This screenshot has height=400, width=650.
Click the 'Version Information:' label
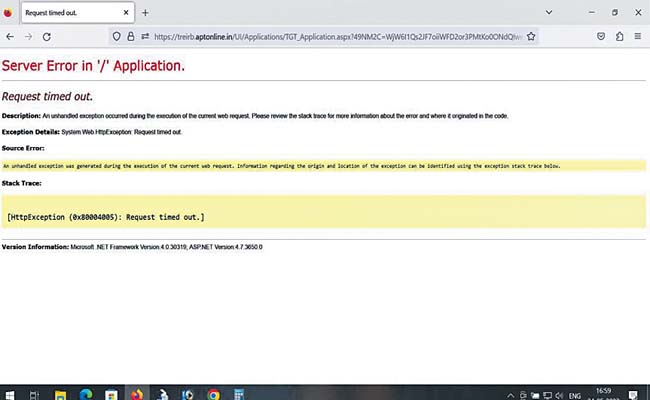pos(35,247)
